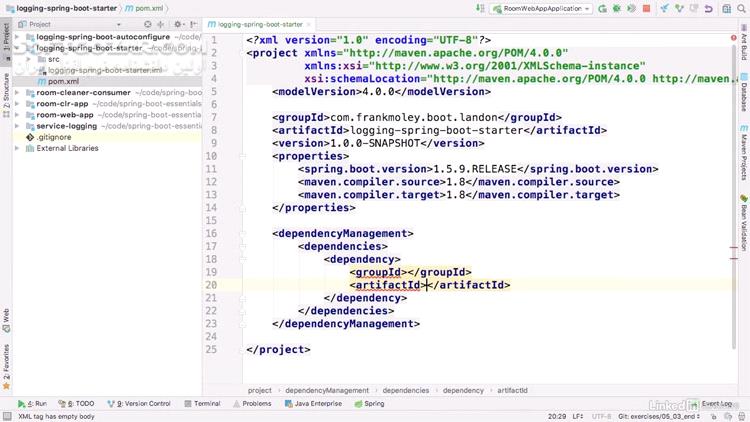Open Project panel settings gear
The height and width of the screenshot is (422, 750).
(178, 24)
